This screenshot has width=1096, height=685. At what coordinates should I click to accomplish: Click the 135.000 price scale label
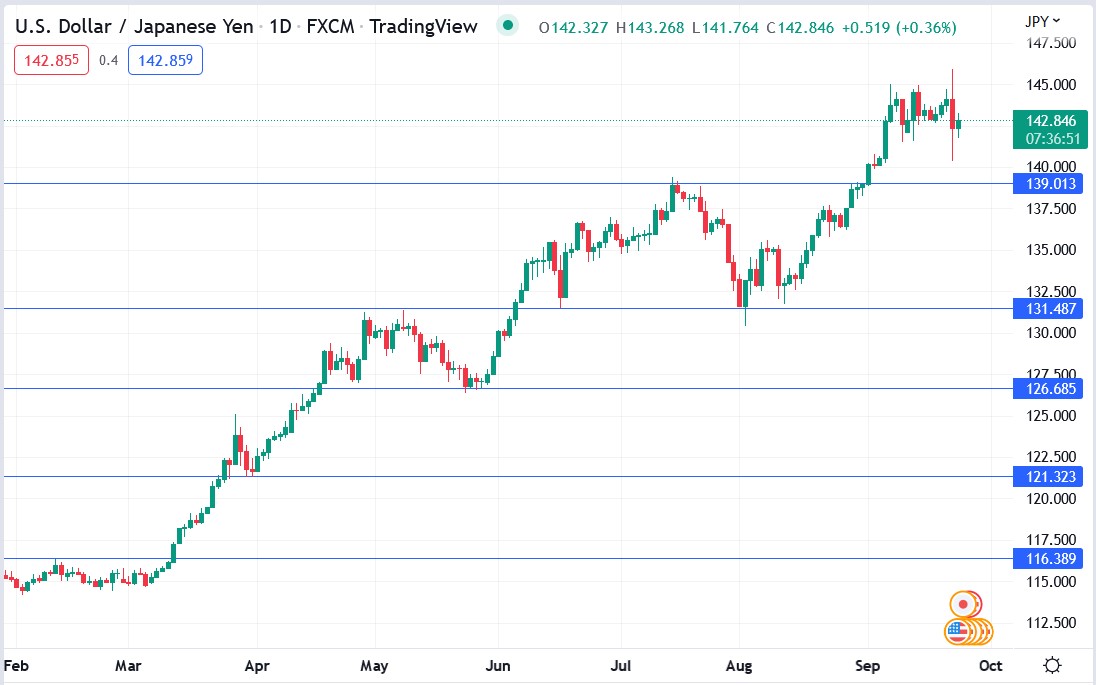pos(1051,250)
